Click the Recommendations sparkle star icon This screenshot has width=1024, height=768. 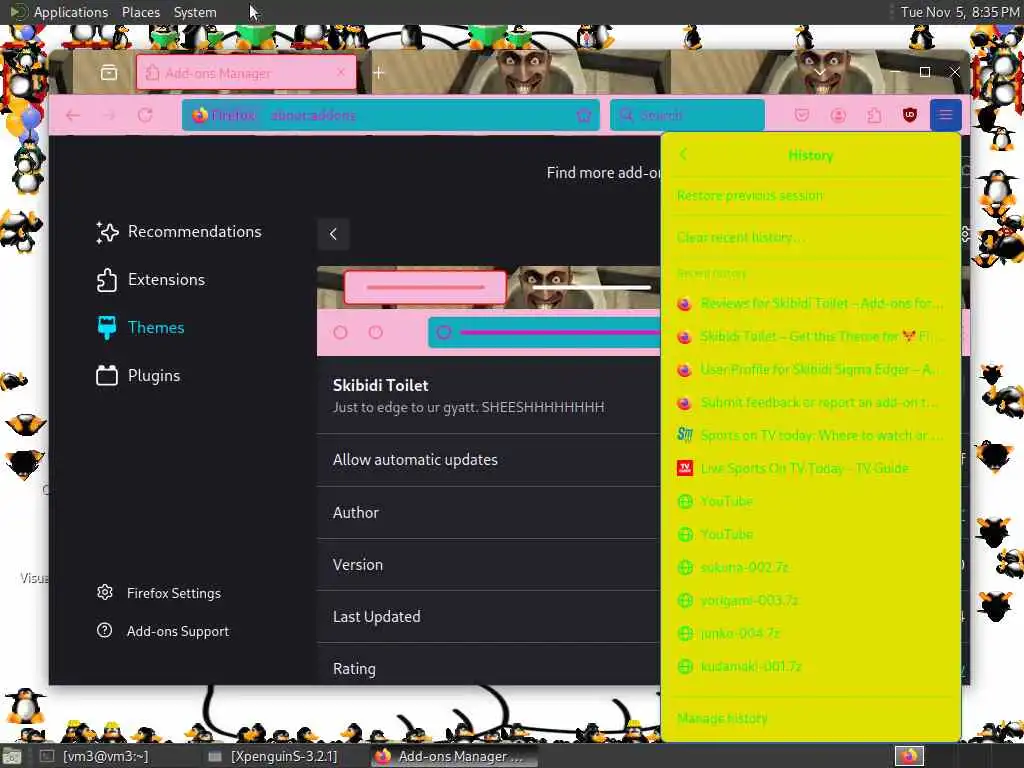(x=107, y=232)
